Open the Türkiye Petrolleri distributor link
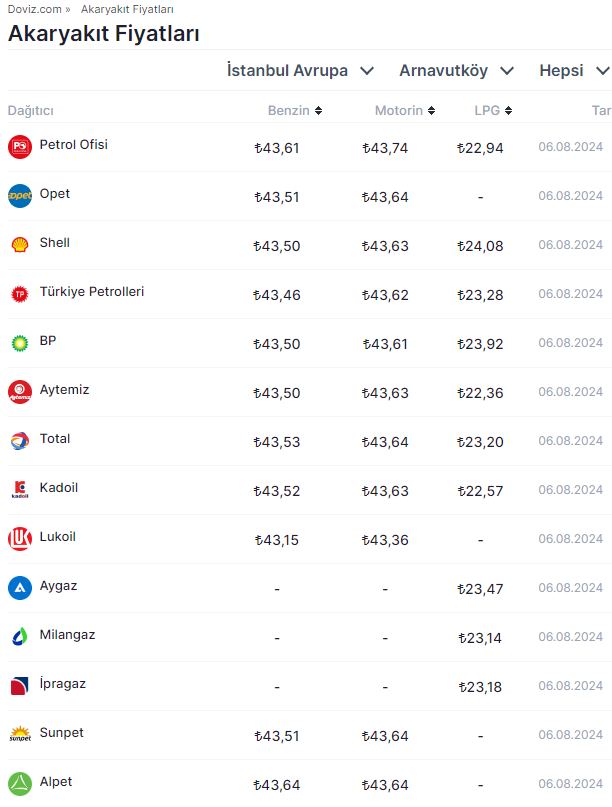612x807 pixels. tap(91, 292)
